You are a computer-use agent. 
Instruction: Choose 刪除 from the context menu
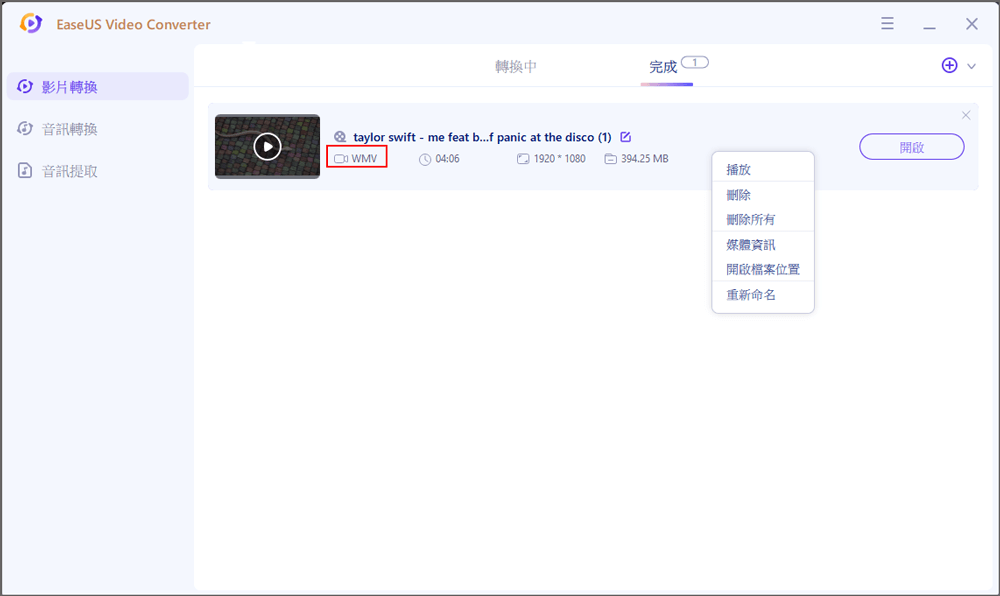pos(763,194)
